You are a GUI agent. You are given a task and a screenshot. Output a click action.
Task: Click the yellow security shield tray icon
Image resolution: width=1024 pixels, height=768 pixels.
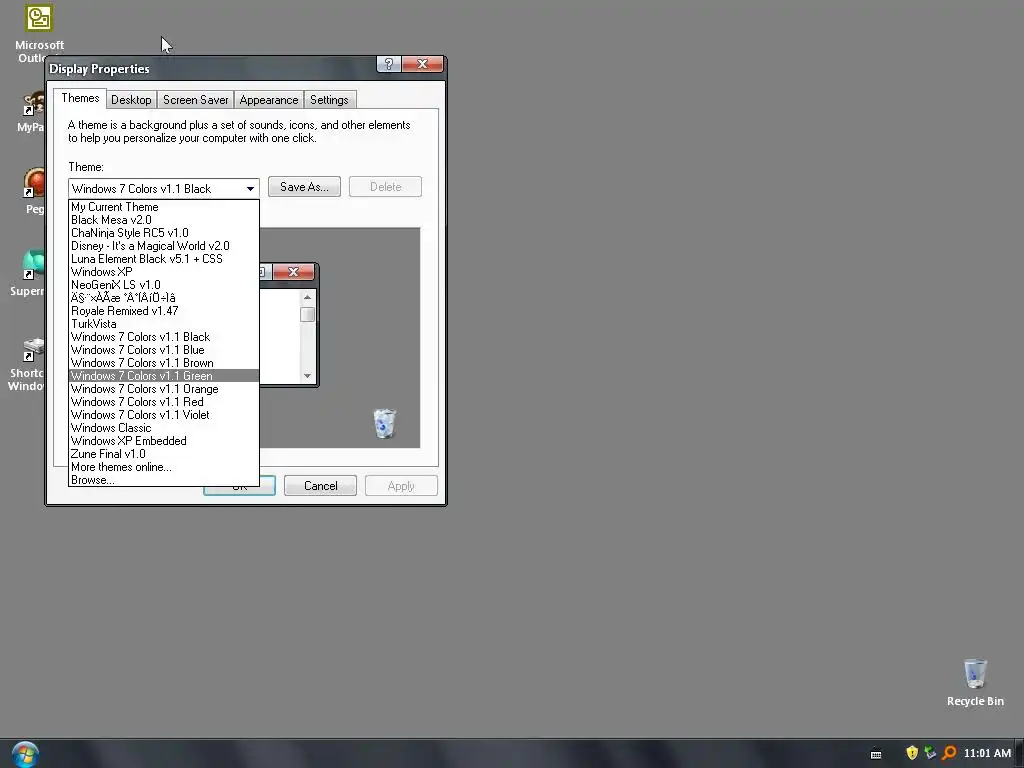tap(912, 753)
